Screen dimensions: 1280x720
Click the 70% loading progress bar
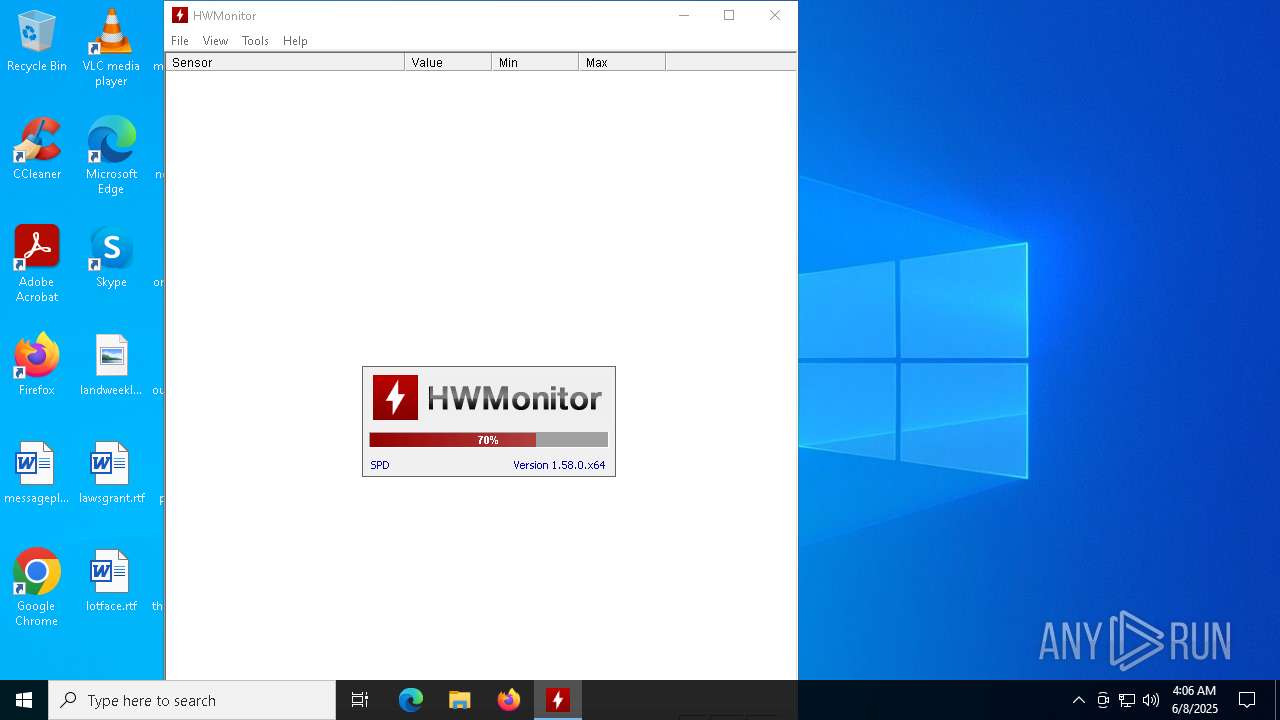[x=488, y=440]
